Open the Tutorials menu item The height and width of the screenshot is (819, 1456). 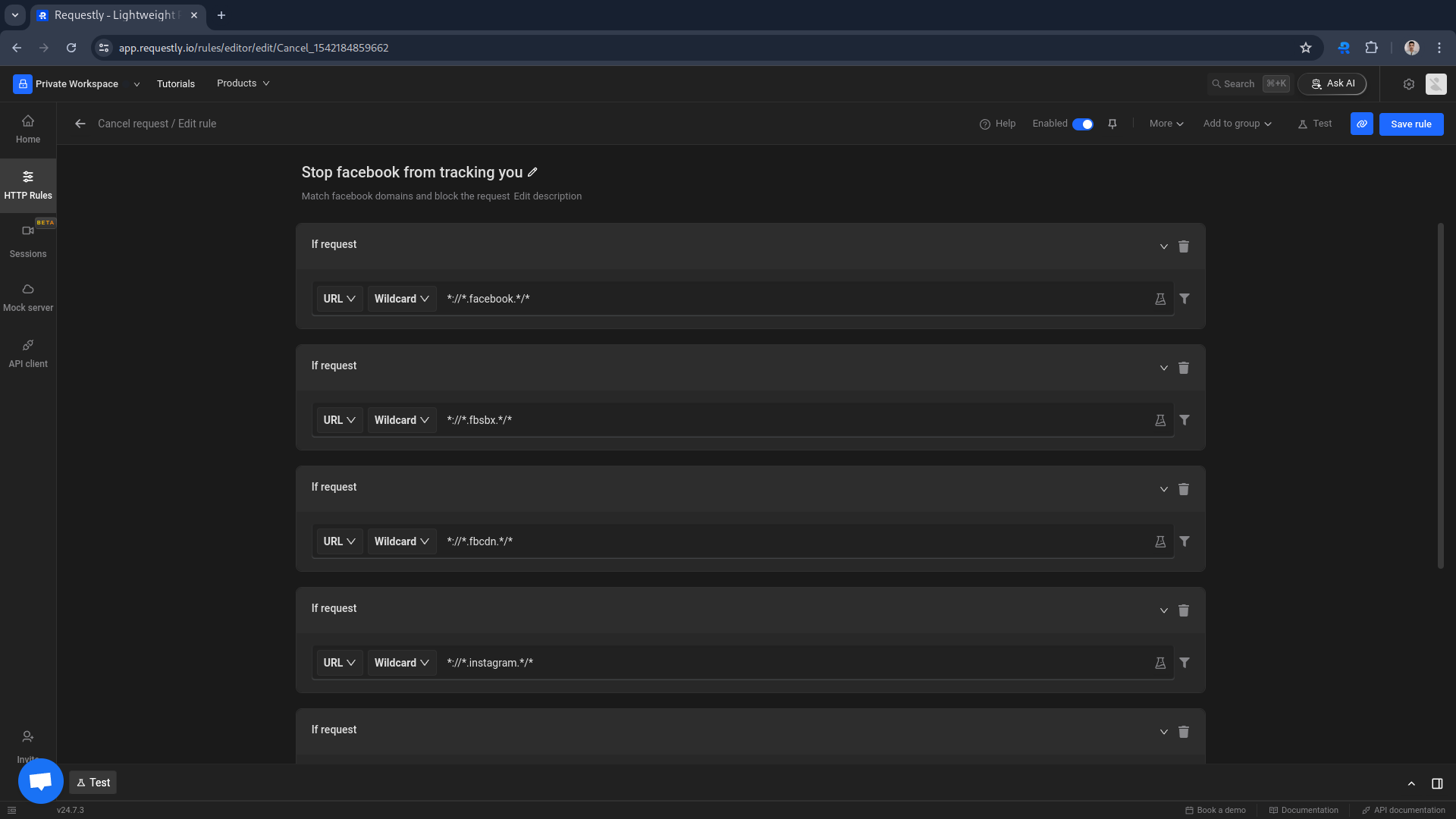(175, 83)
